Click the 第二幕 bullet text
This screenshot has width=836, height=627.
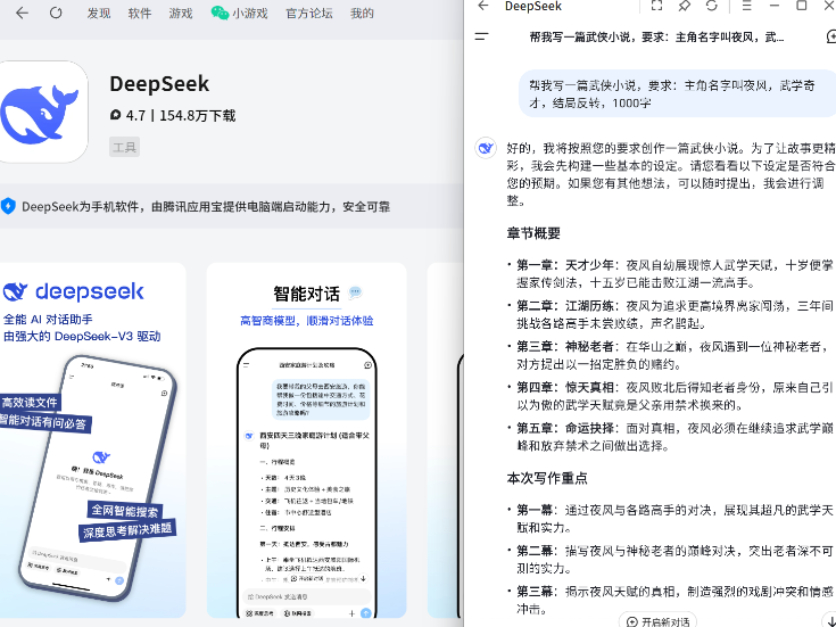(x=674, y=560)
